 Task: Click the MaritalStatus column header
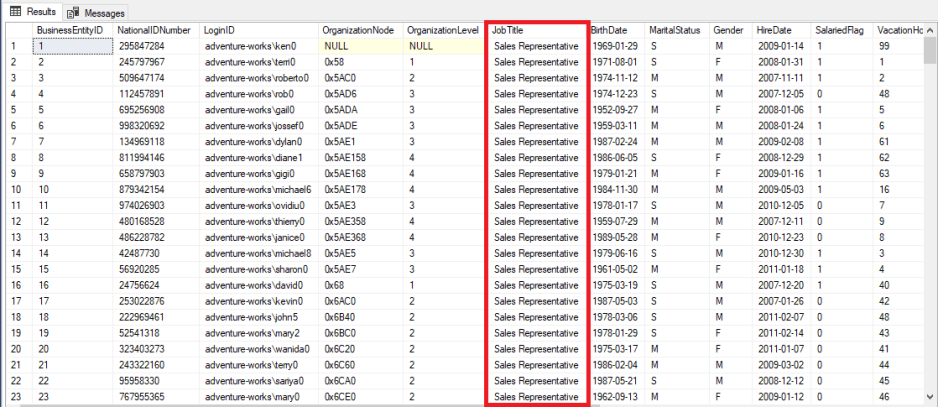tap(673, 31)
